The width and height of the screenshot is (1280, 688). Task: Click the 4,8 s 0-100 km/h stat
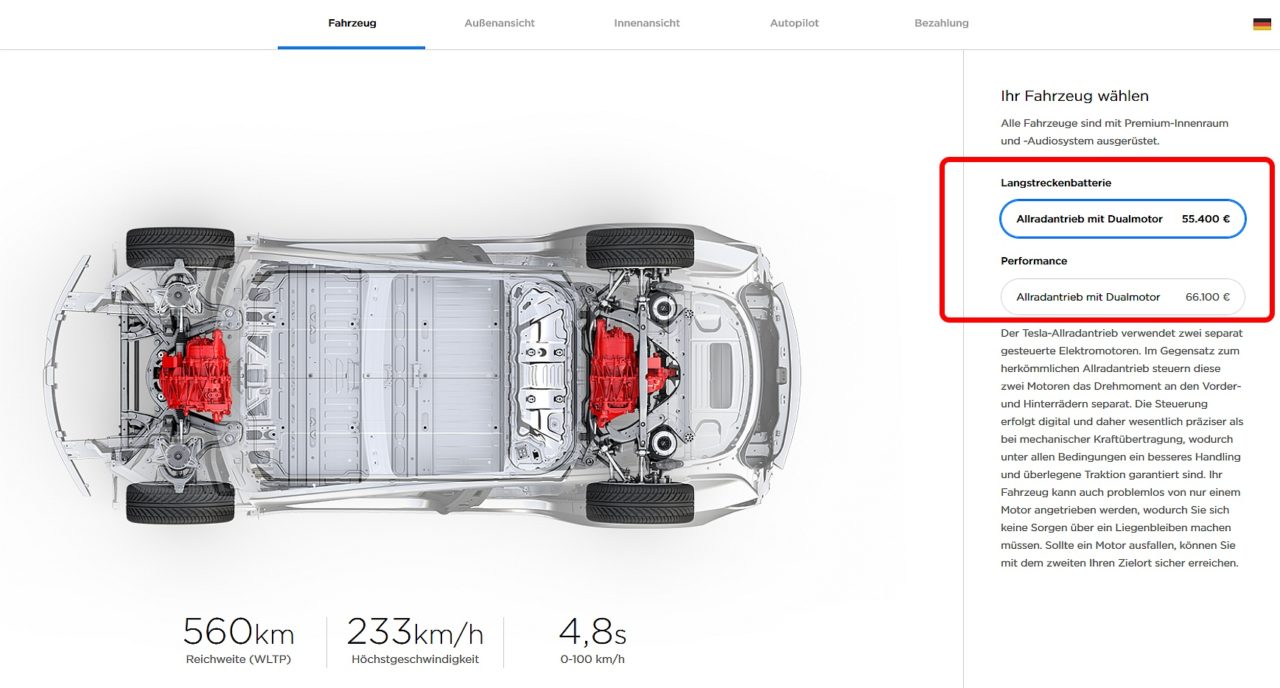tap(592, 641)
